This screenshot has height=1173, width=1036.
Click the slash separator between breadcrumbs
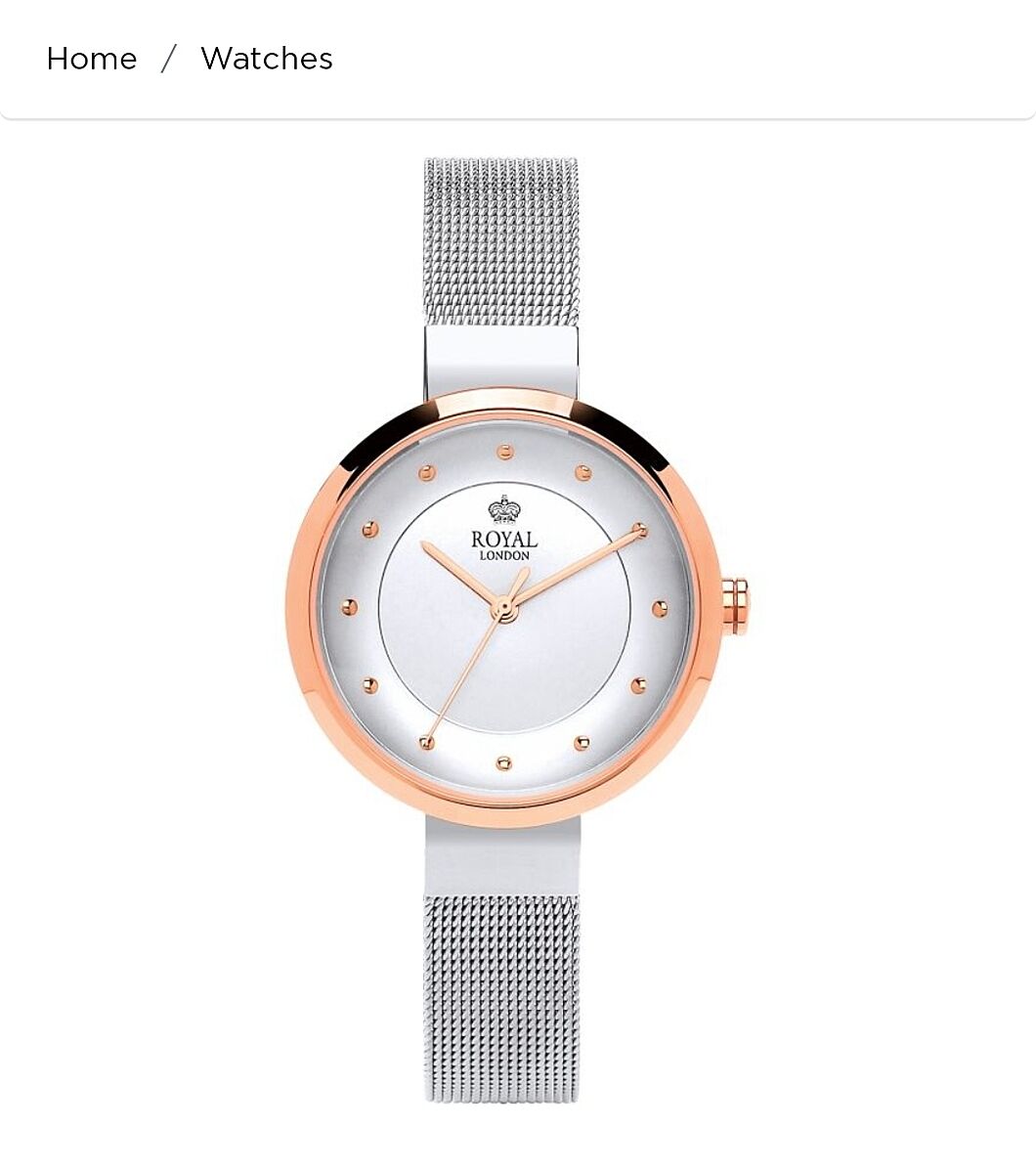(168, 59)
